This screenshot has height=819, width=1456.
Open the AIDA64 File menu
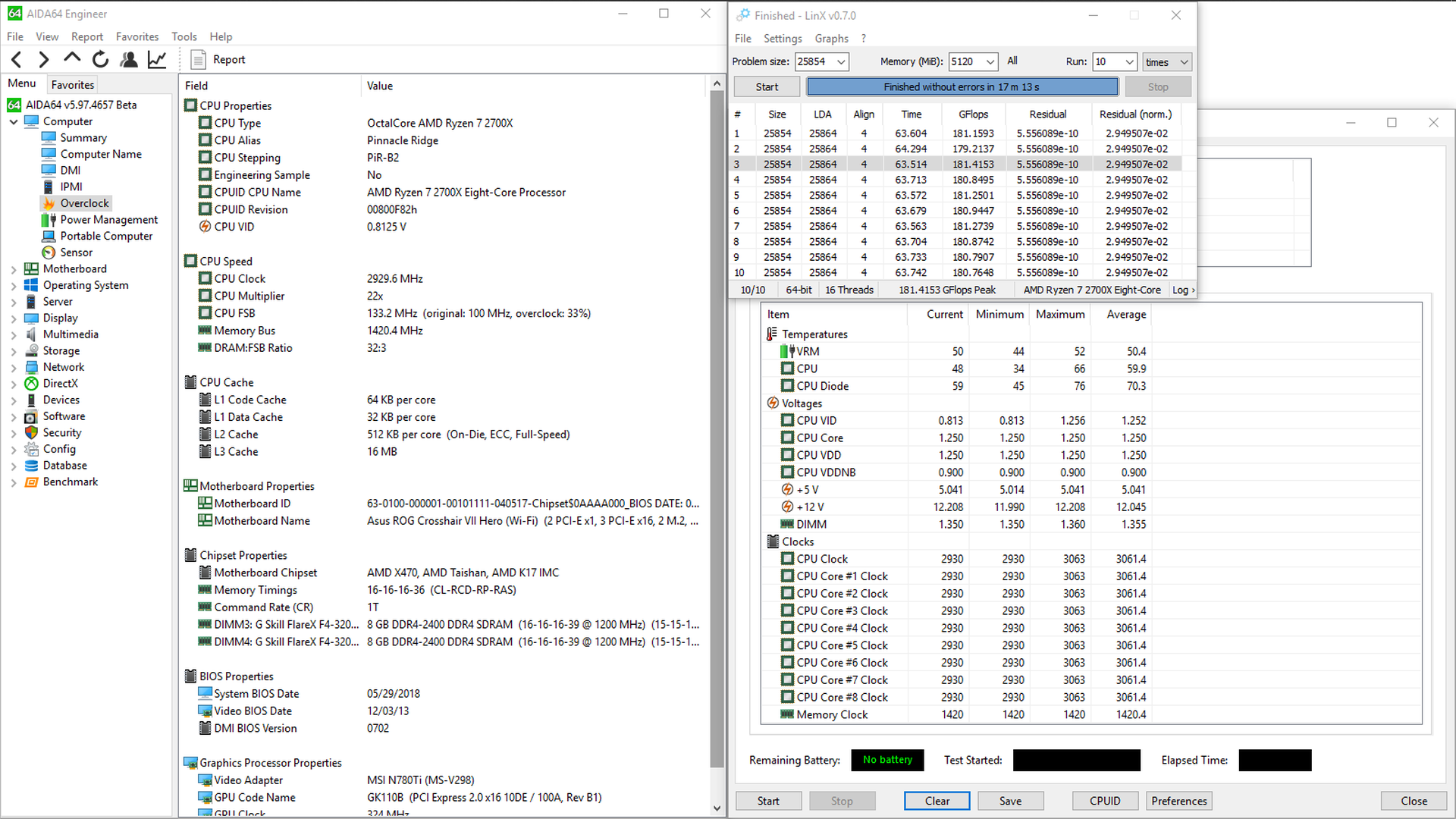15,36
